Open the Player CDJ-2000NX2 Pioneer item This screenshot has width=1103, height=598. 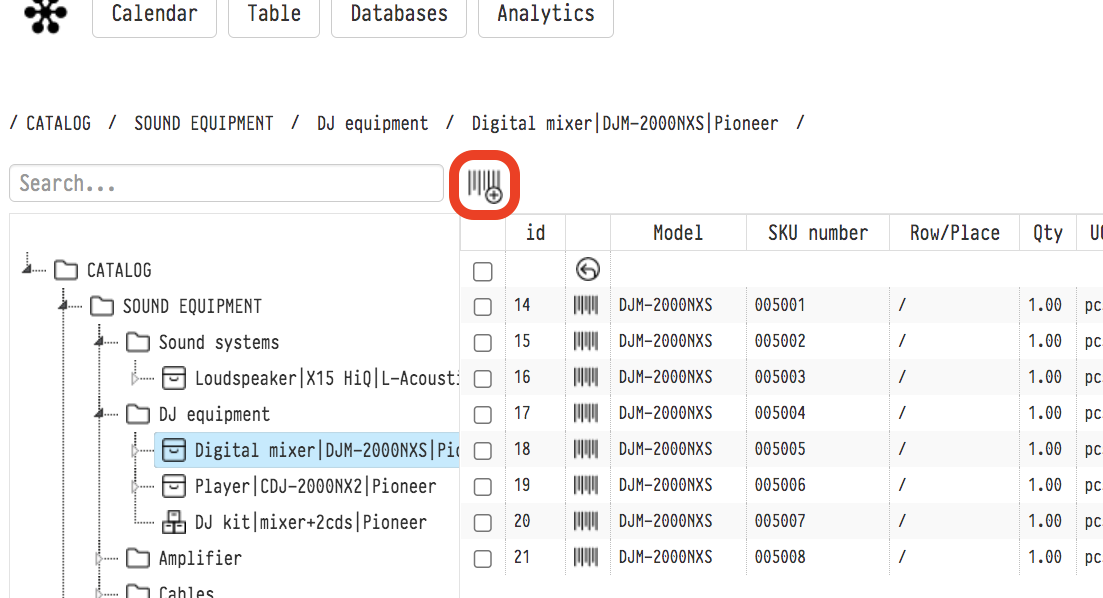pyautogui.click(x=315, y=486)
